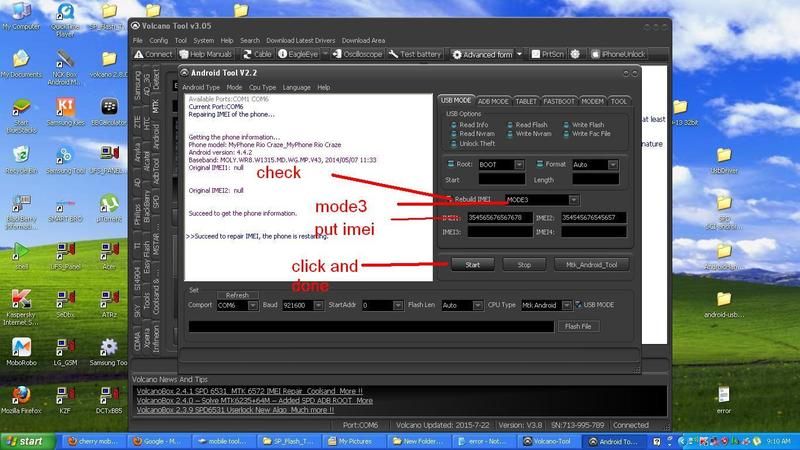This screenshot has height=450, width=800.
Task: Click the PrtScn toolbar button
Action: click(x=547, y=54)
